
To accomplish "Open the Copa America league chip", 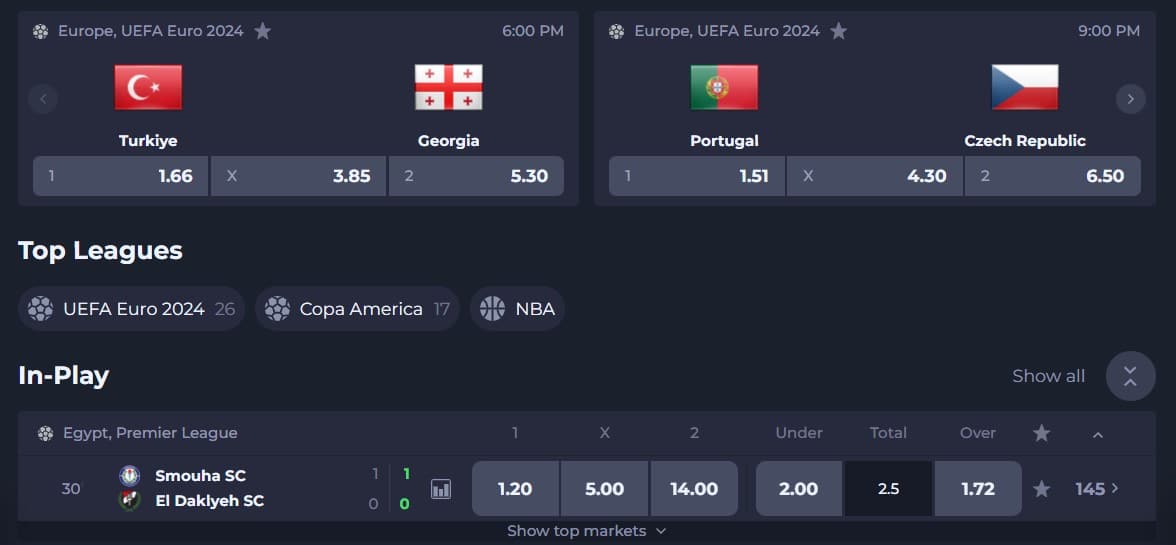I will click(x=357, y=308).
